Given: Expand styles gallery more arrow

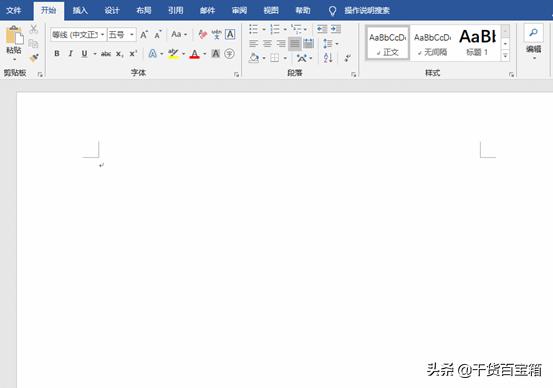Looking at the screenshot, I should point(505,56).
